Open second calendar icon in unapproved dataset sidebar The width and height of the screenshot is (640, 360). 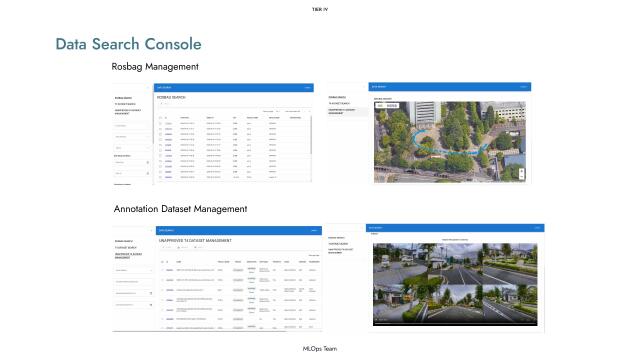point(151,304)
